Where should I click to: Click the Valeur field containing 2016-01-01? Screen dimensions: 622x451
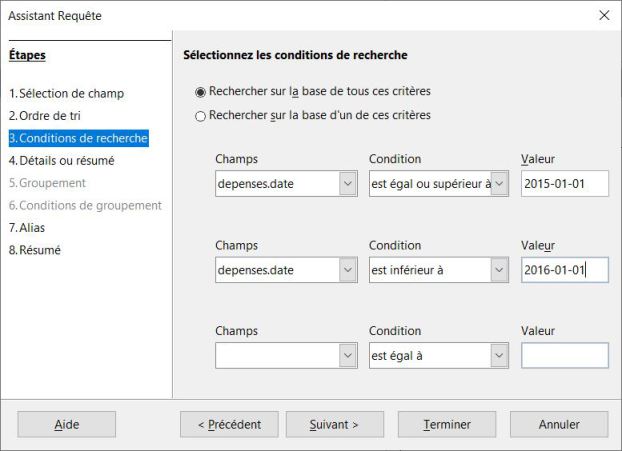coord(564,270)
